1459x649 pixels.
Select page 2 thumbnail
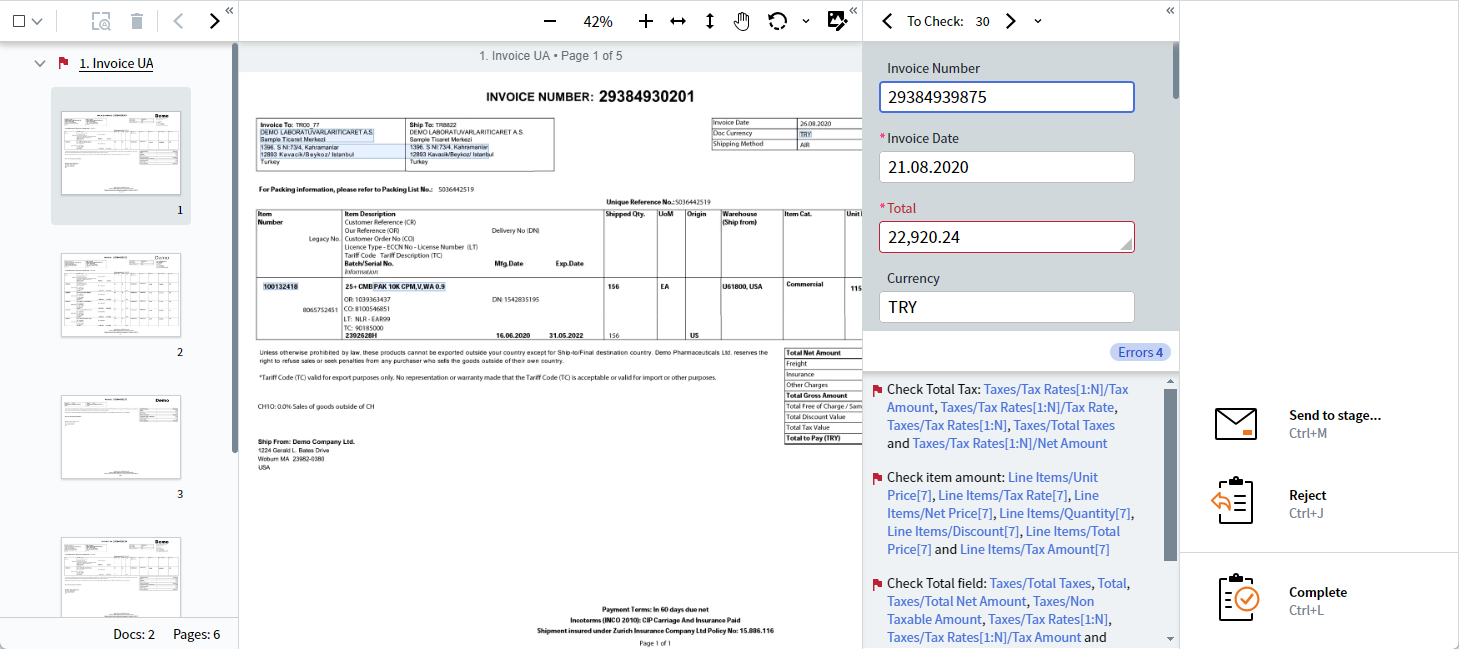point(121,295)
